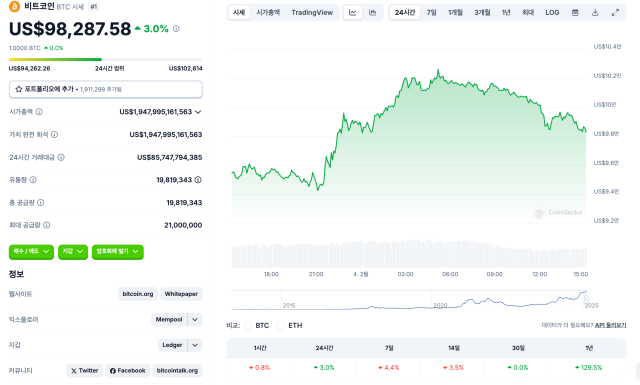The width and height of the screenshot is (640, 385).
Task: Expand the Ledger wallet dropdown arrow
Action: tap(195, 345)
